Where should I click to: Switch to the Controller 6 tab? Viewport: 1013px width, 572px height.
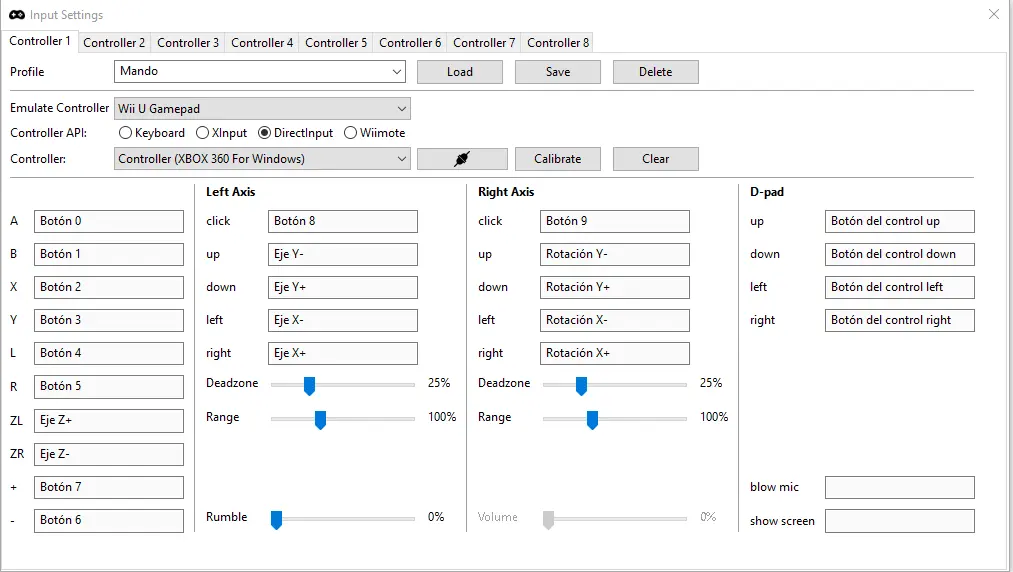(410, 43)
